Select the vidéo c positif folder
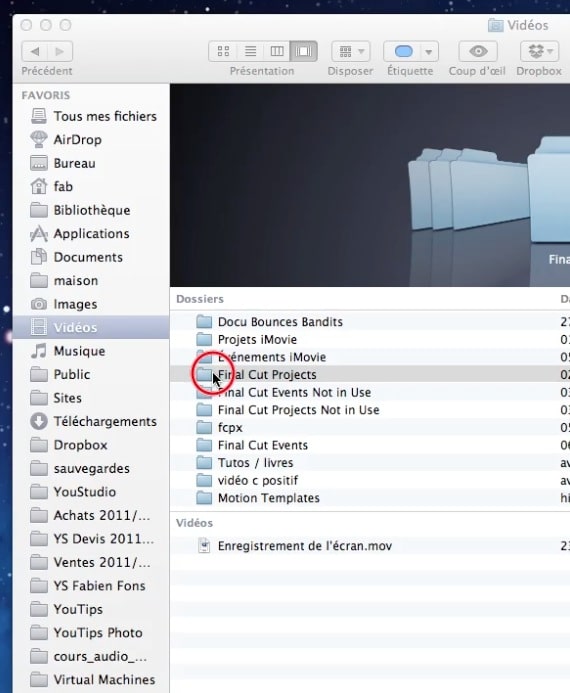This screenshot has height=693, width=570. click(370, 480)
